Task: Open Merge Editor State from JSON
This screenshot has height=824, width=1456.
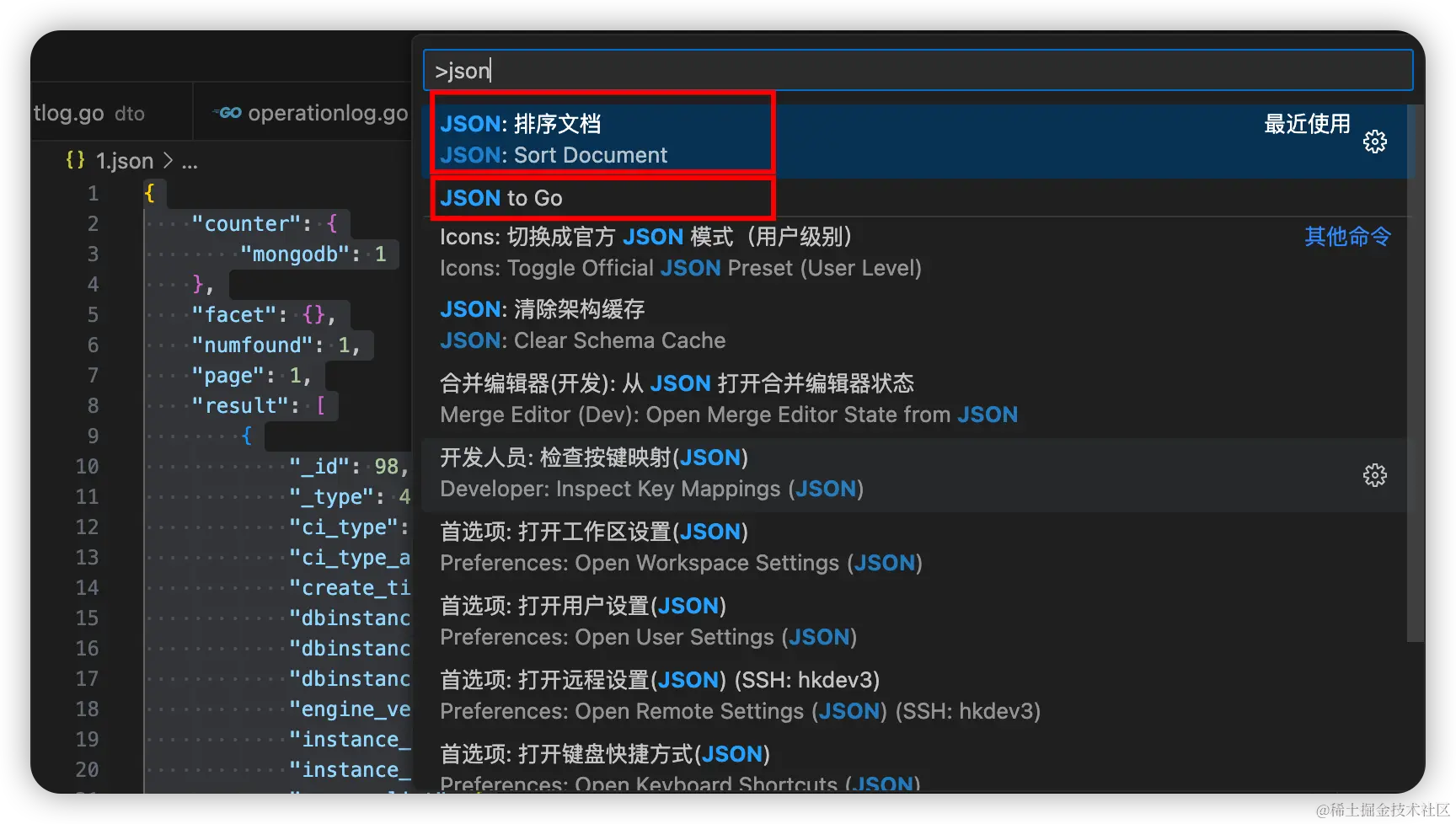Action: 728,398
